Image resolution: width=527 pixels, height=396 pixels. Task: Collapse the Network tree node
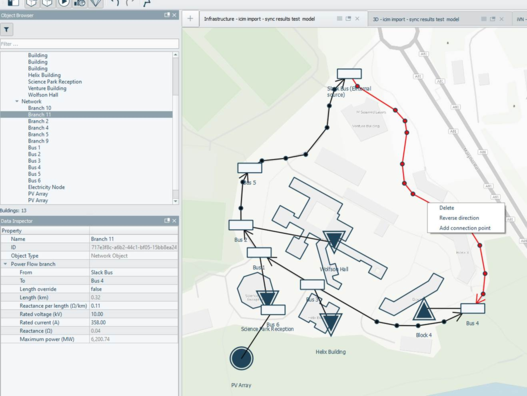17,101
